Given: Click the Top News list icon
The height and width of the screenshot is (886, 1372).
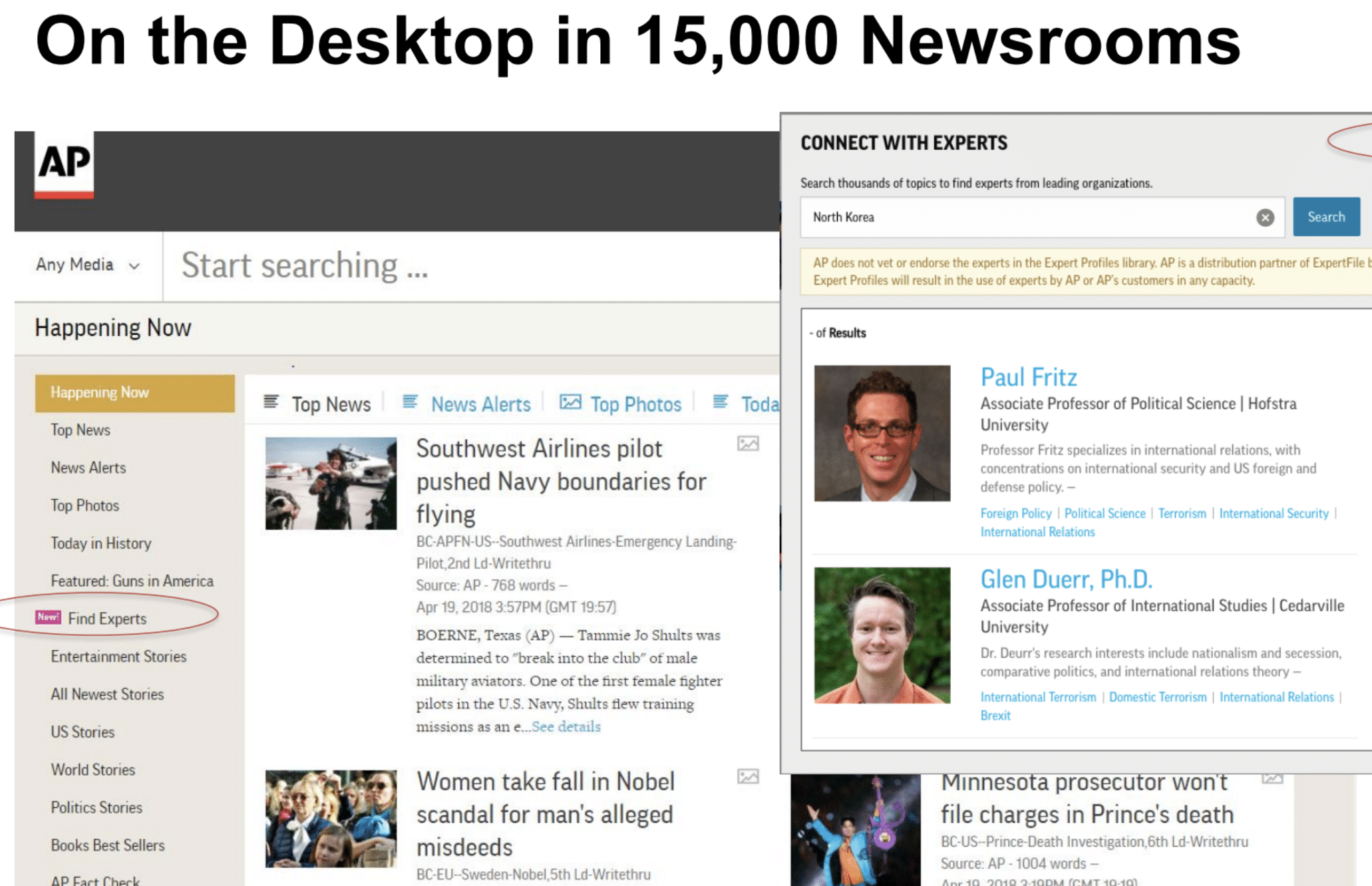Looking at the screenshot, I should click(271, 402).
